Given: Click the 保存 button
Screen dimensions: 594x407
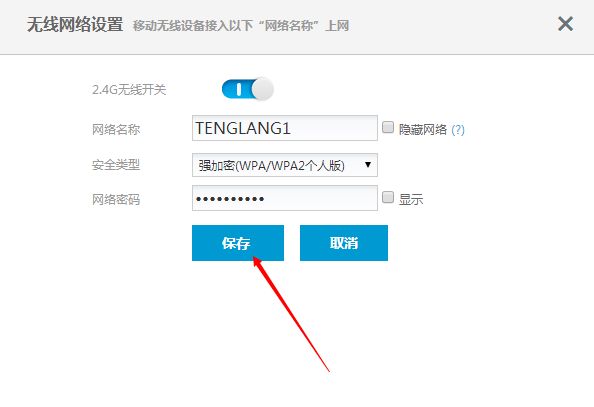Looking at the screenshot, I should click(238, 243).
